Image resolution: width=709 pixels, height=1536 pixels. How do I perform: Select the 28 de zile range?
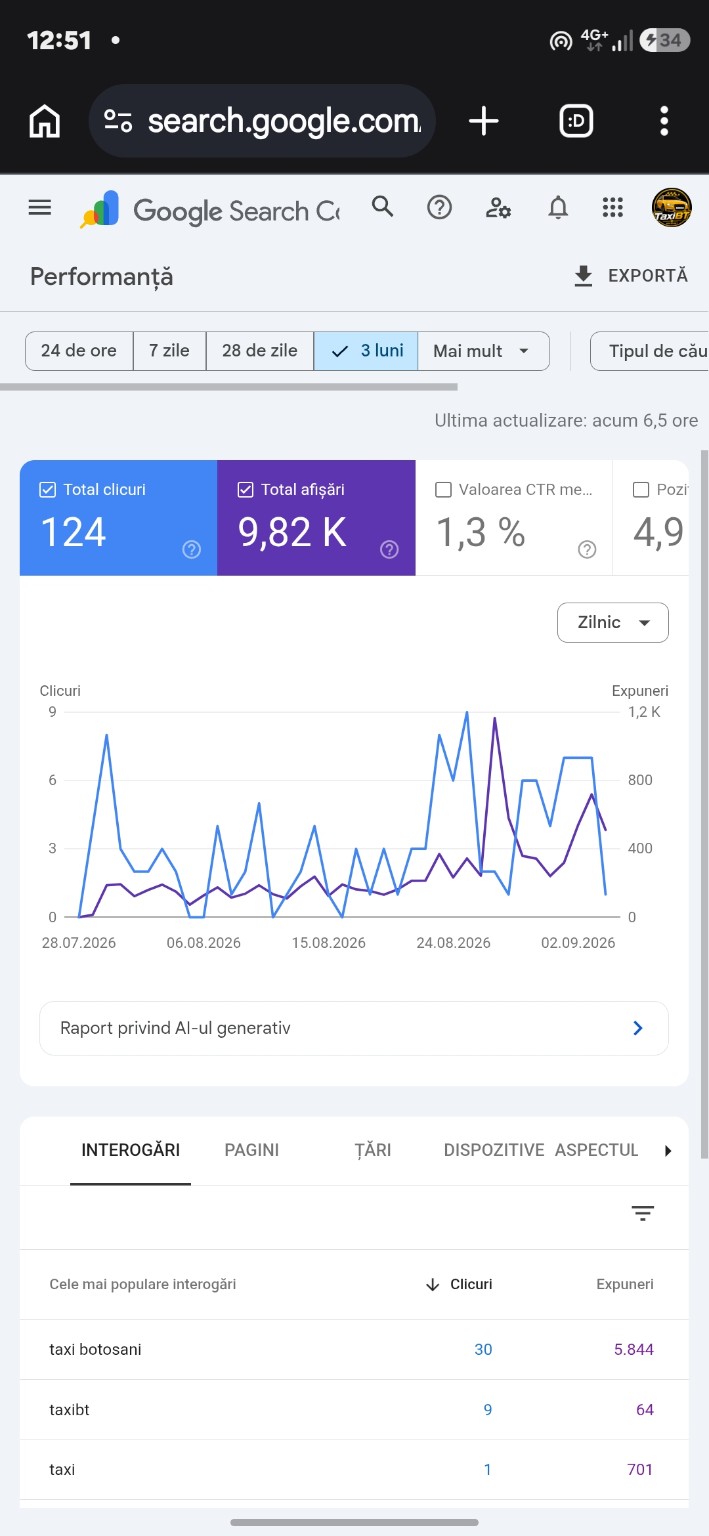click(260, 351)
